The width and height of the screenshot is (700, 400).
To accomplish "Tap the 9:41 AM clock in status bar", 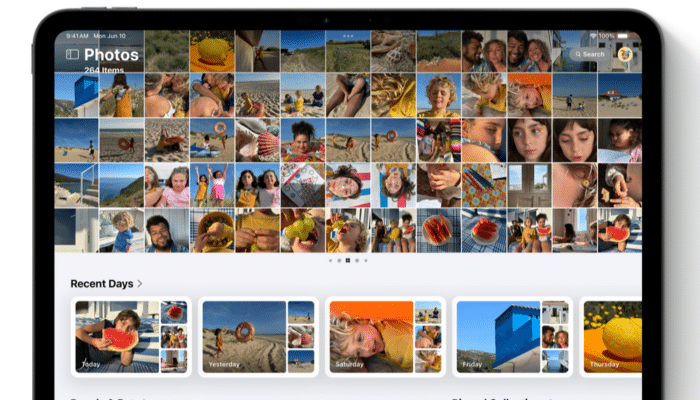I will (x=77, y=36).
